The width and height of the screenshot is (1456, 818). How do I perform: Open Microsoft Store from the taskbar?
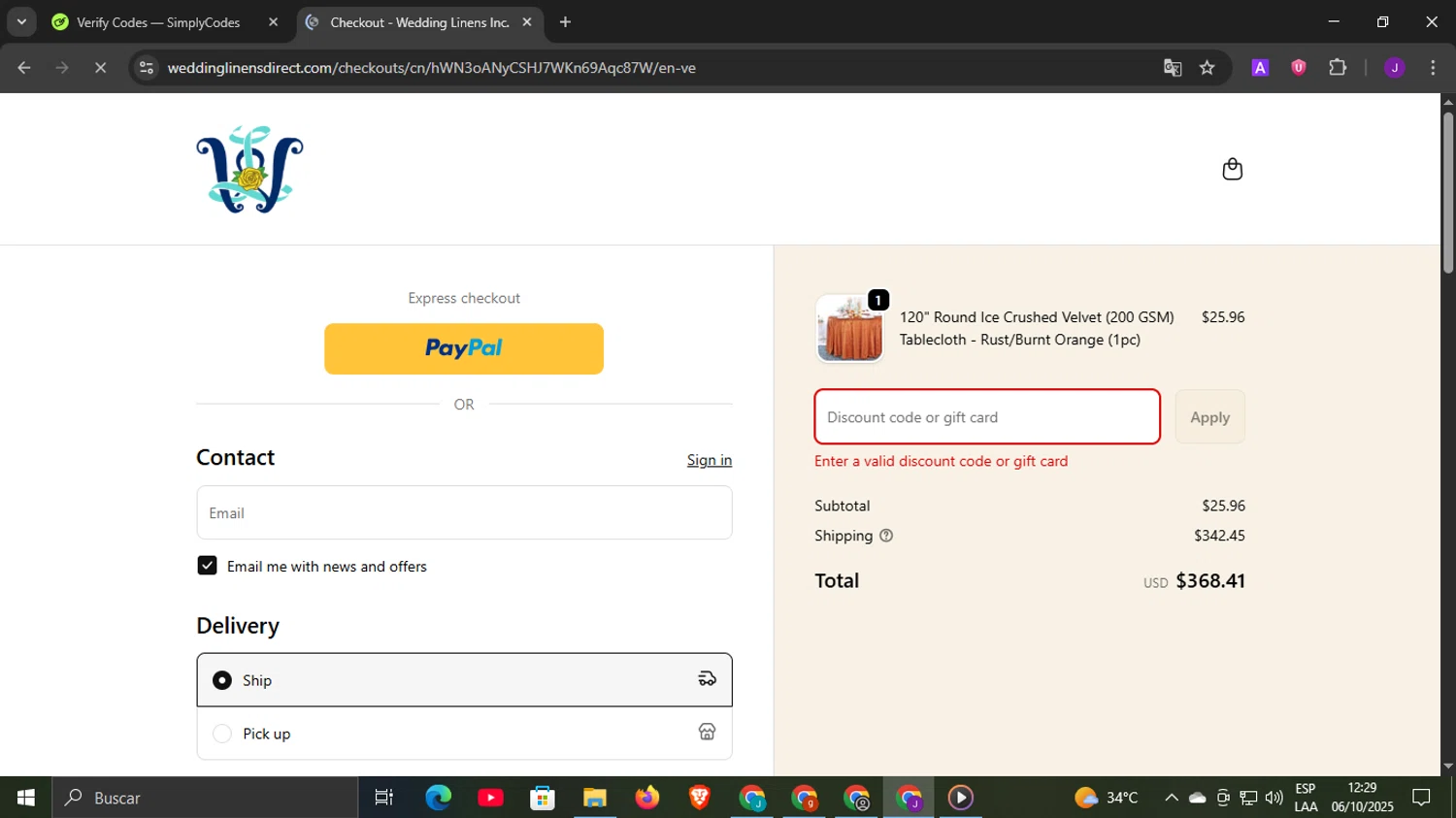click(x=543, y=798)
